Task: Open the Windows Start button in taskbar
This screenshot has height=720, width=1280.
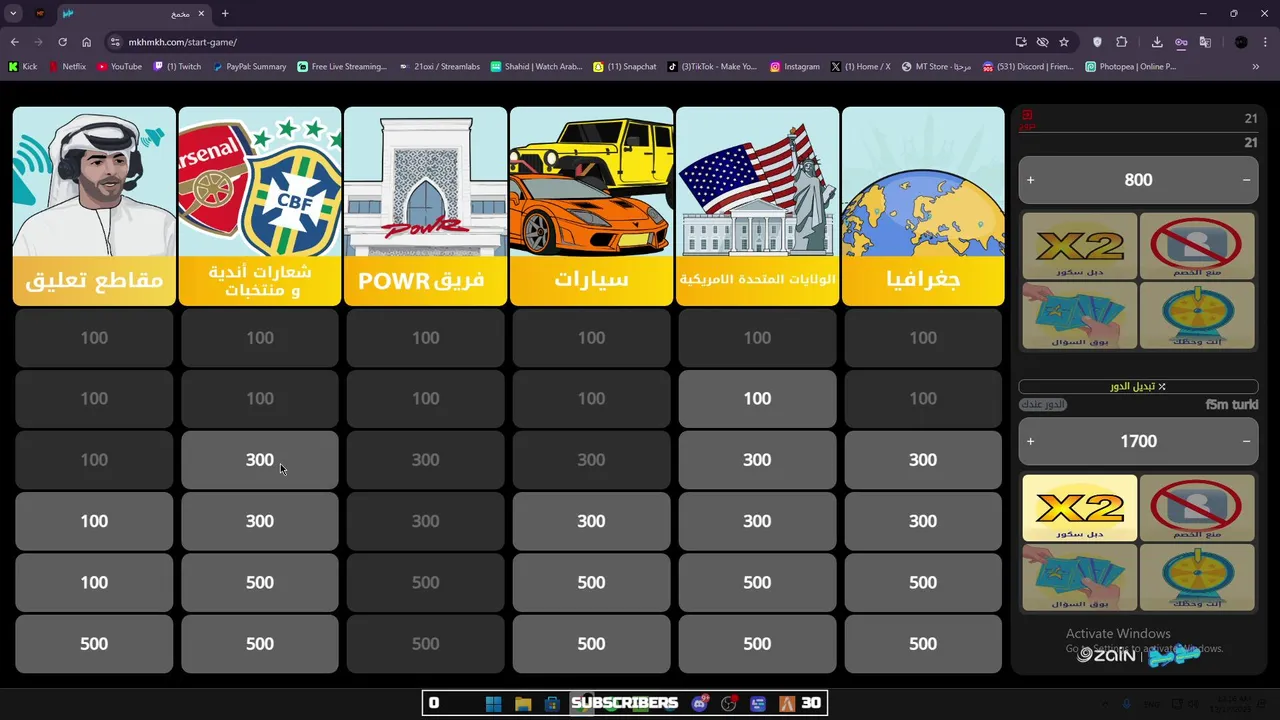Action: click(x=493, y=703)
